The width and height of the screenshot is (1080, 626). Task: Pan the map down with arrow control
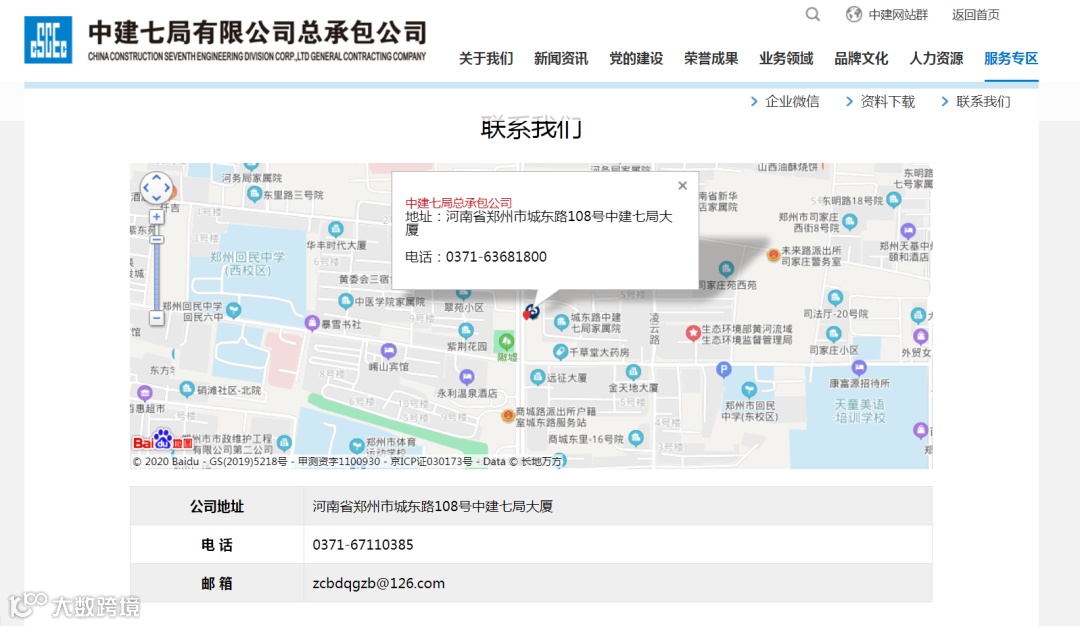[156, 198]
